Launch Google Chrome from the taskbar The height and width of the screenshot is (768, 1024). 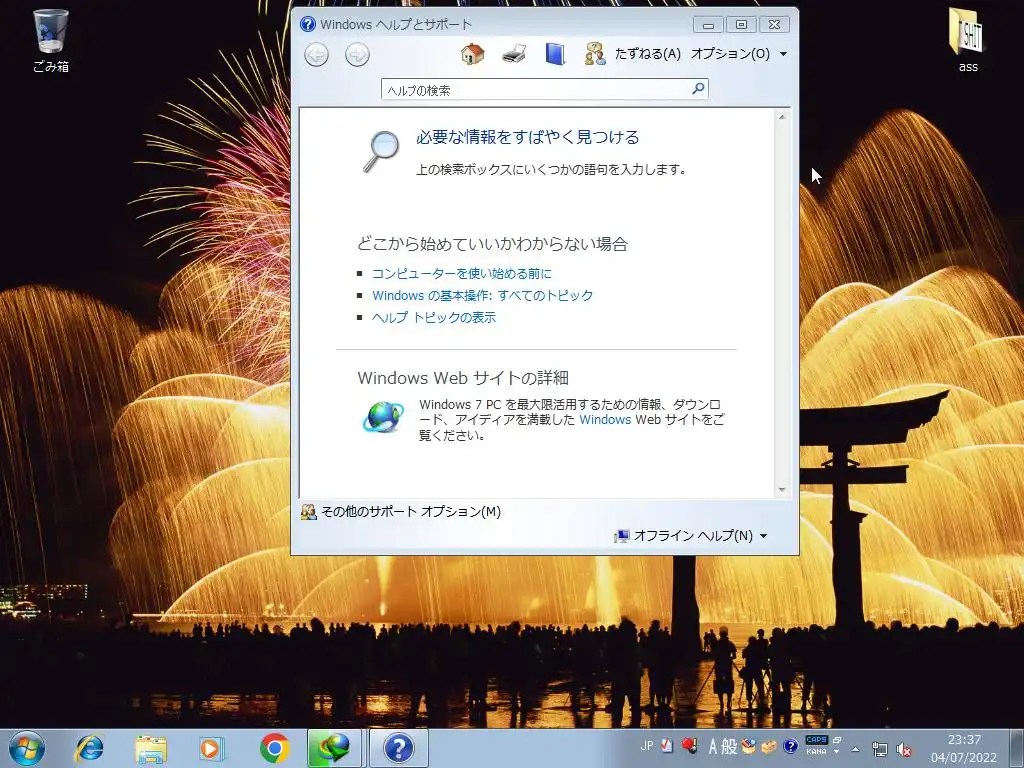(274, 748)
